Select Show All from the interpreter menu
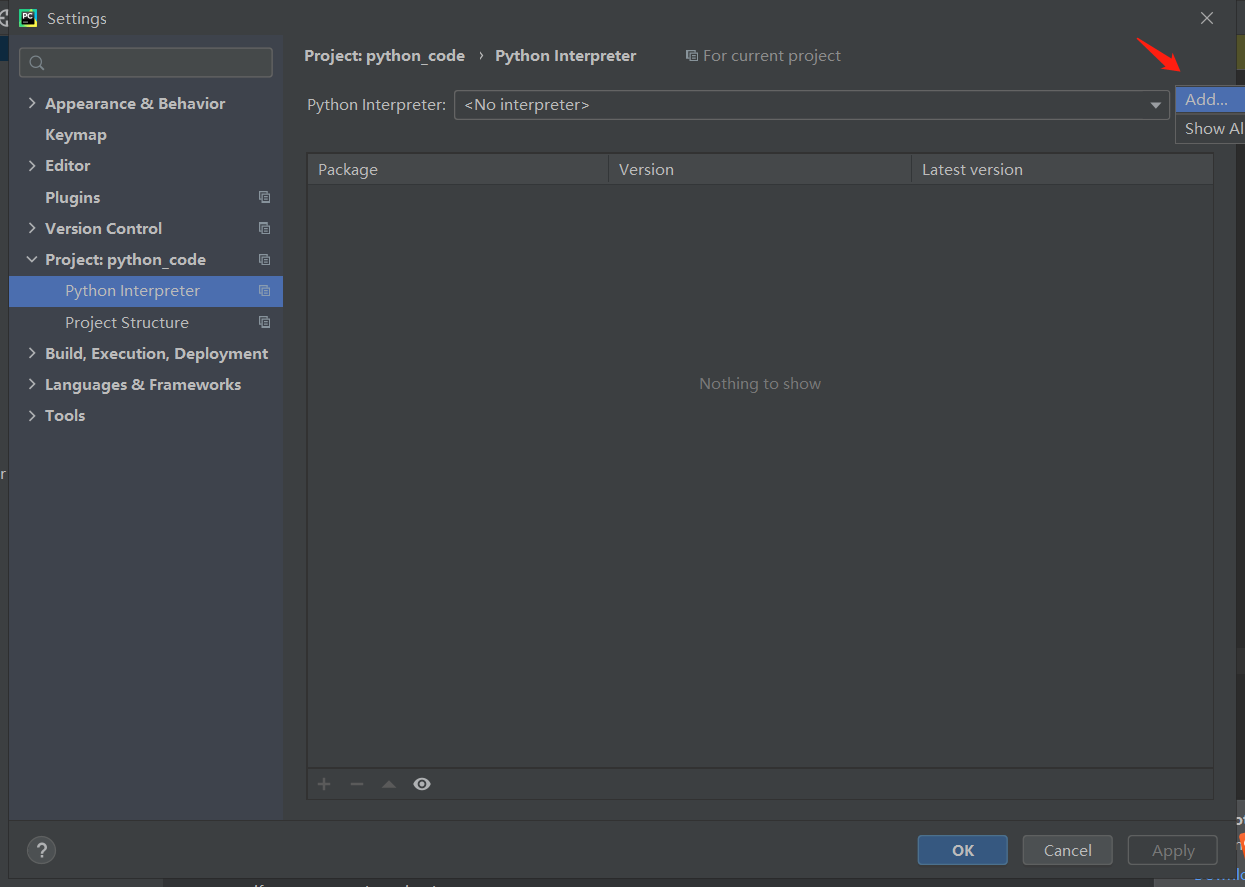 1210,128
